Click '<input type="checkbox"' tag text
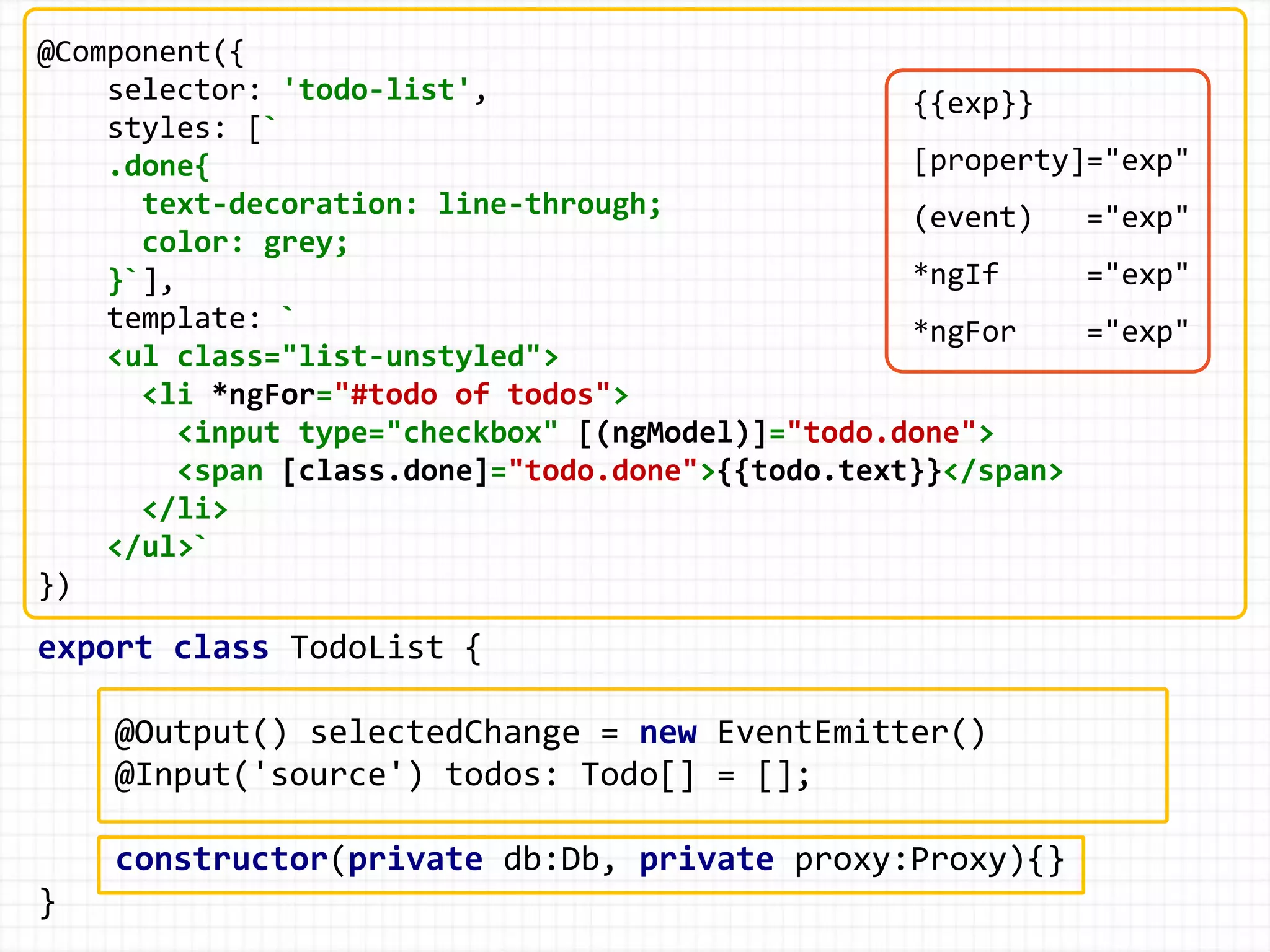This screenshot has width=1270, height=952. 368,433
